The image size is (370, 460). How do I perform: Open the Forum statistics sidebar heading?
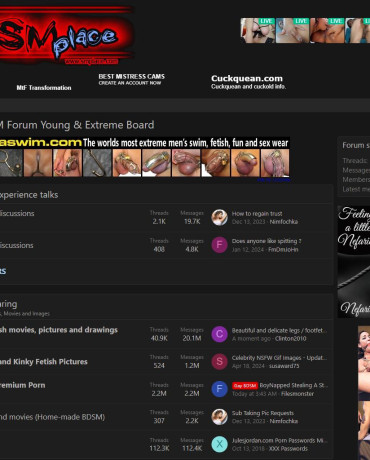[x=356, y=145]
